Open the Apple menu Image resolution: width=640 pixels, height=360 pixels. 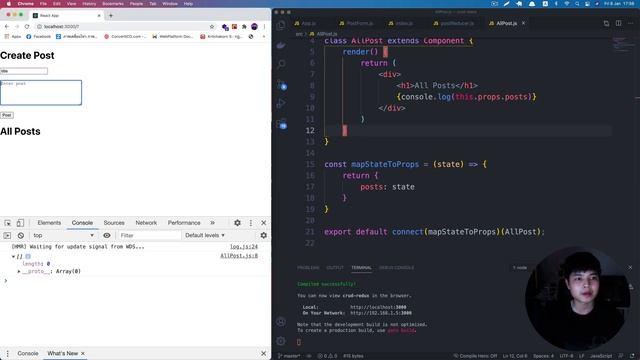click(x=8, y=4)
